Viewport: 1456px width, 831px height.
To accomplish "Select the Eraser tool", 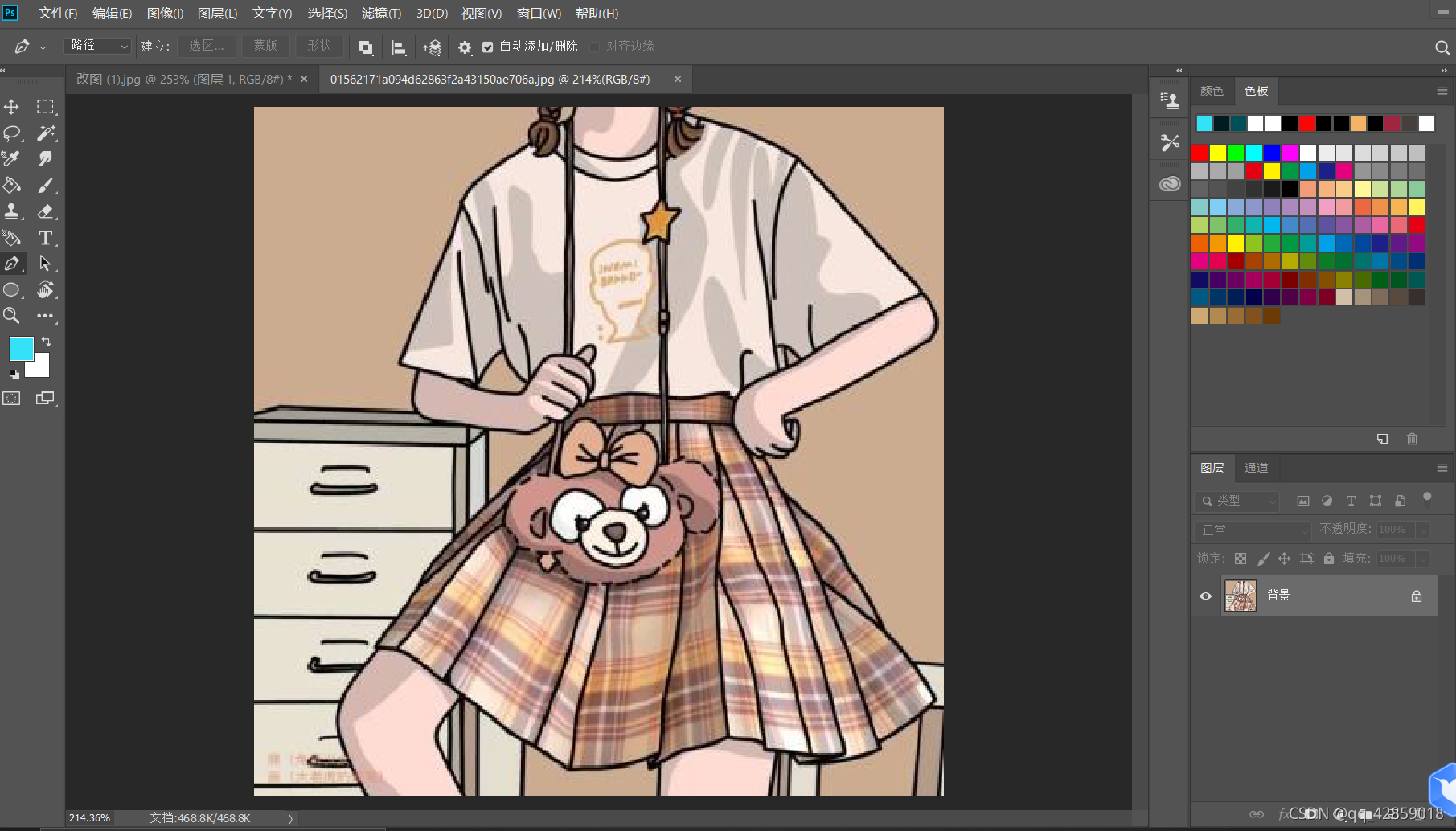I will (x=46, y=211).
